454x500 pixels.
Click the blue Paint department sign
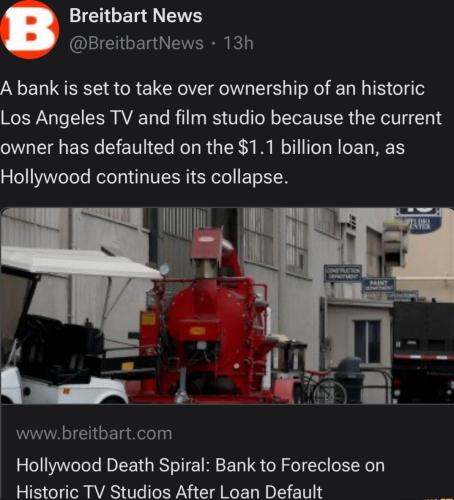(379, 285)
